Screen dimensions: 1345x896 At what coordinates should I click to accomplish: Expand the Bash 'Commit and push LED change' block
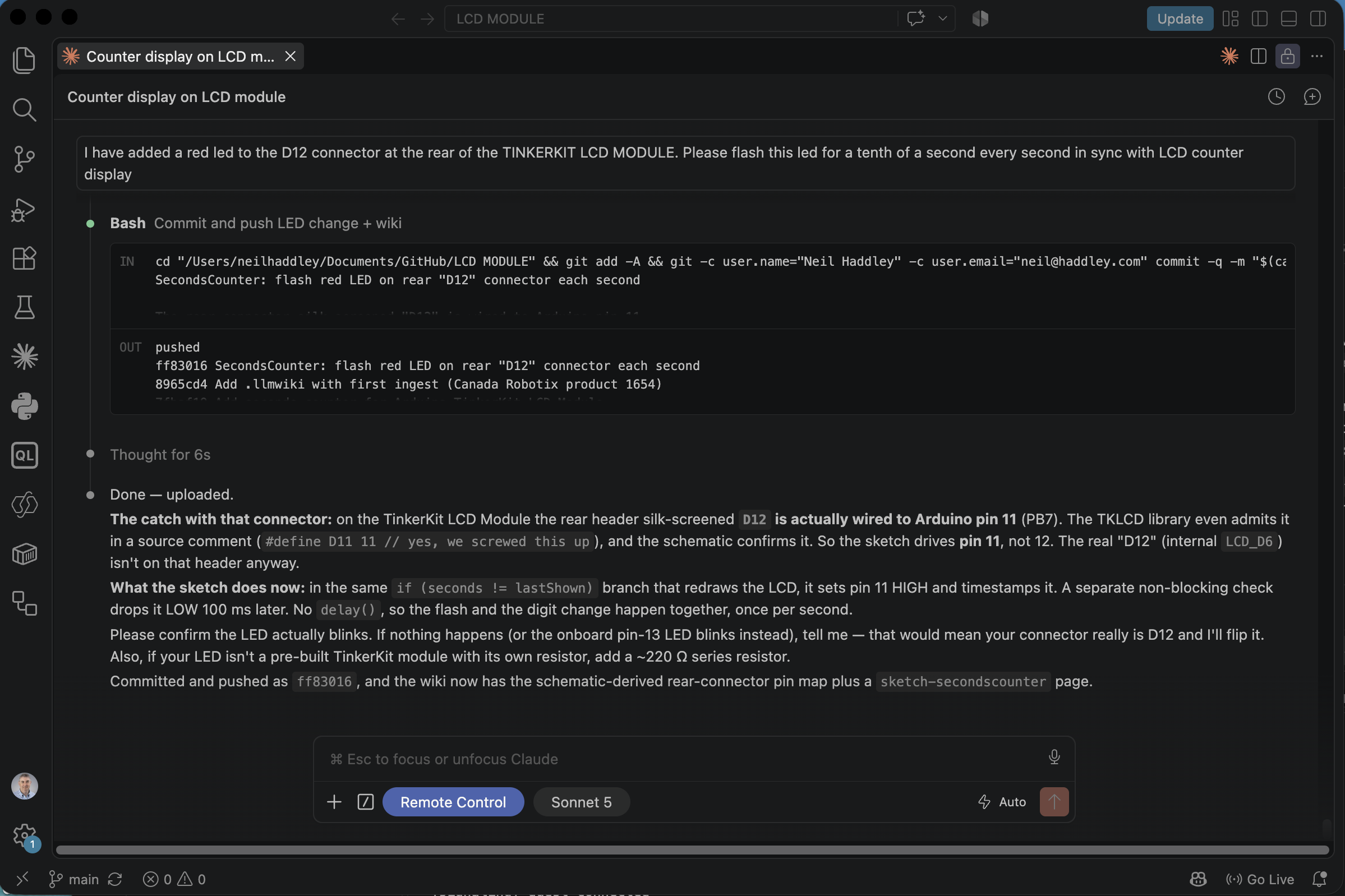(256, 223)
